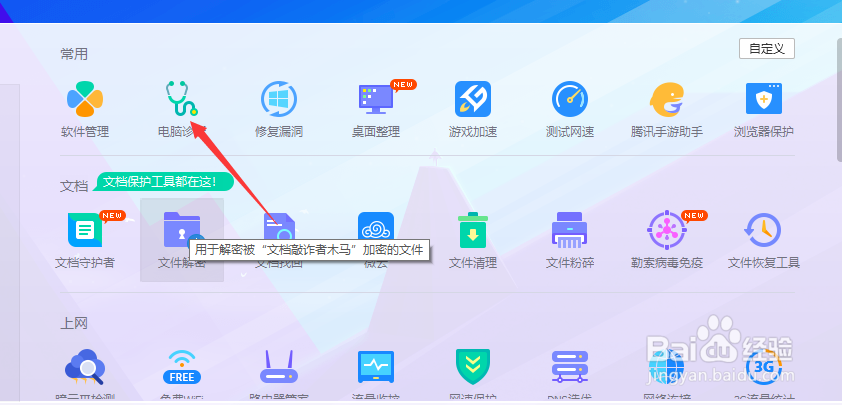Viewport: 842px width, 405px height.
Task: Click the 上网 section heading
Action: [74, 323]
